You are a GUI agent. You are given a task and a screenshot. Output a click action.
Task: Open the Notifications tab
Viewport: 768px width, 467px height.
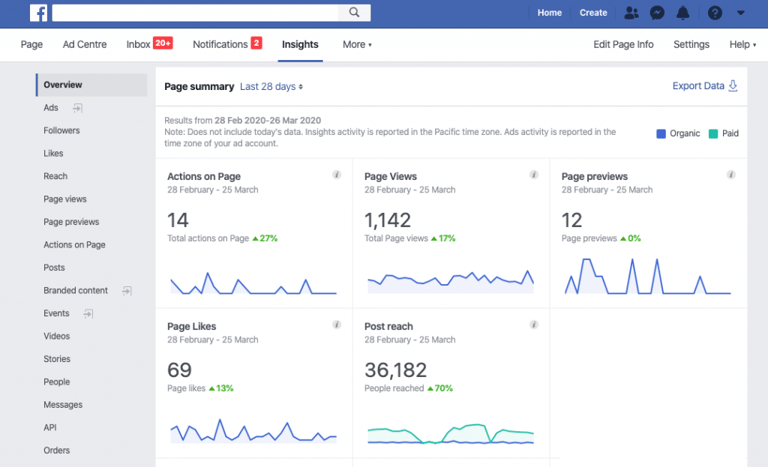click(220, 45)
